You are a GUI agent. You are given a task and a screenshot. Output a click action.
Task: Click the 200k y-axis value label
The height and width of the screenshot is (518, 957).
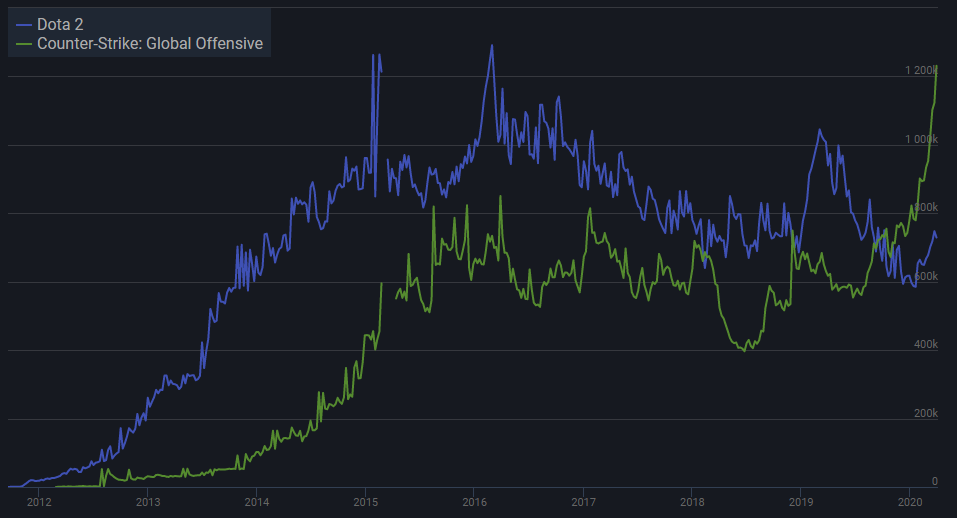[924, 413]
